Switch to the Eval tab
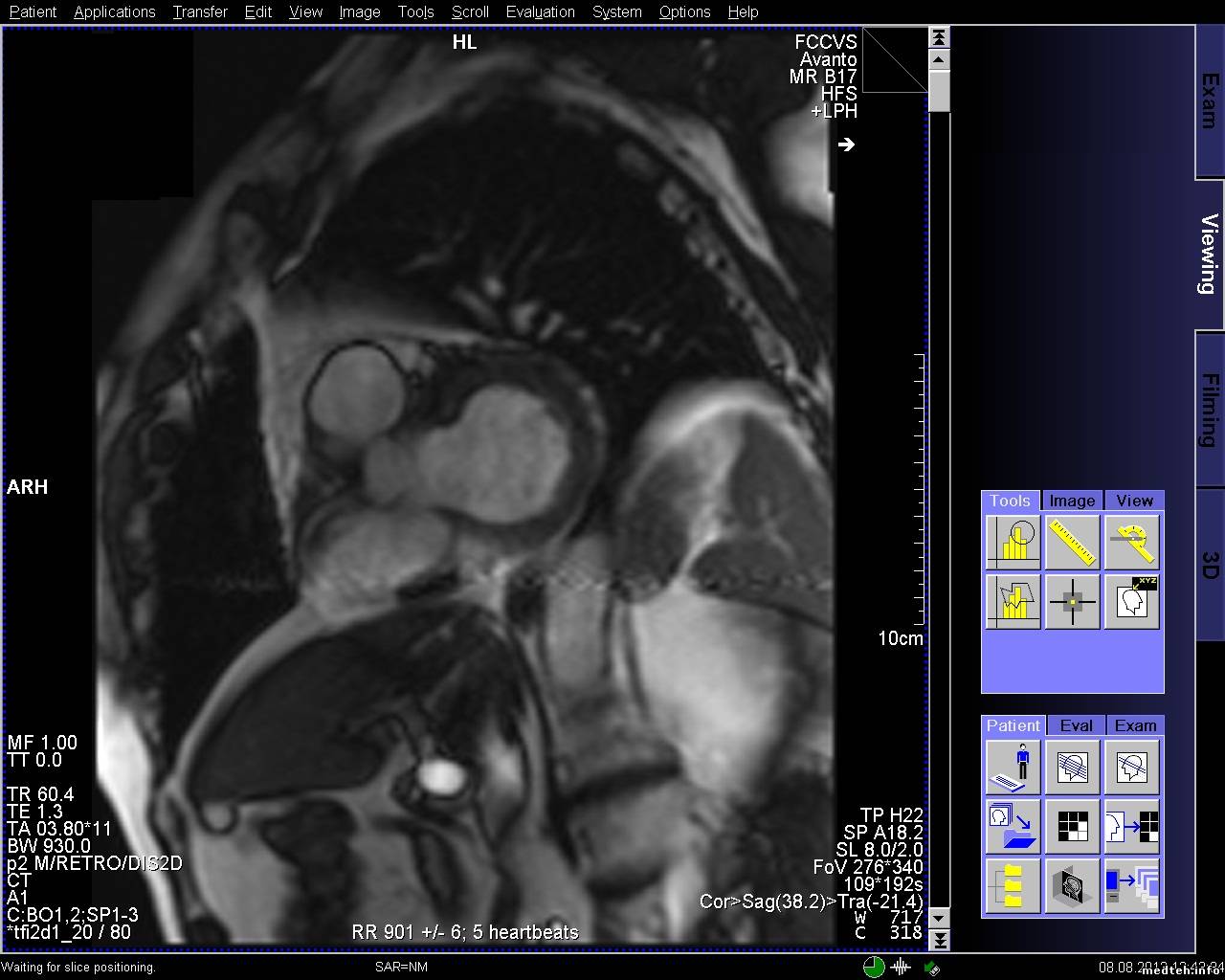 [x=1076, y=725]
